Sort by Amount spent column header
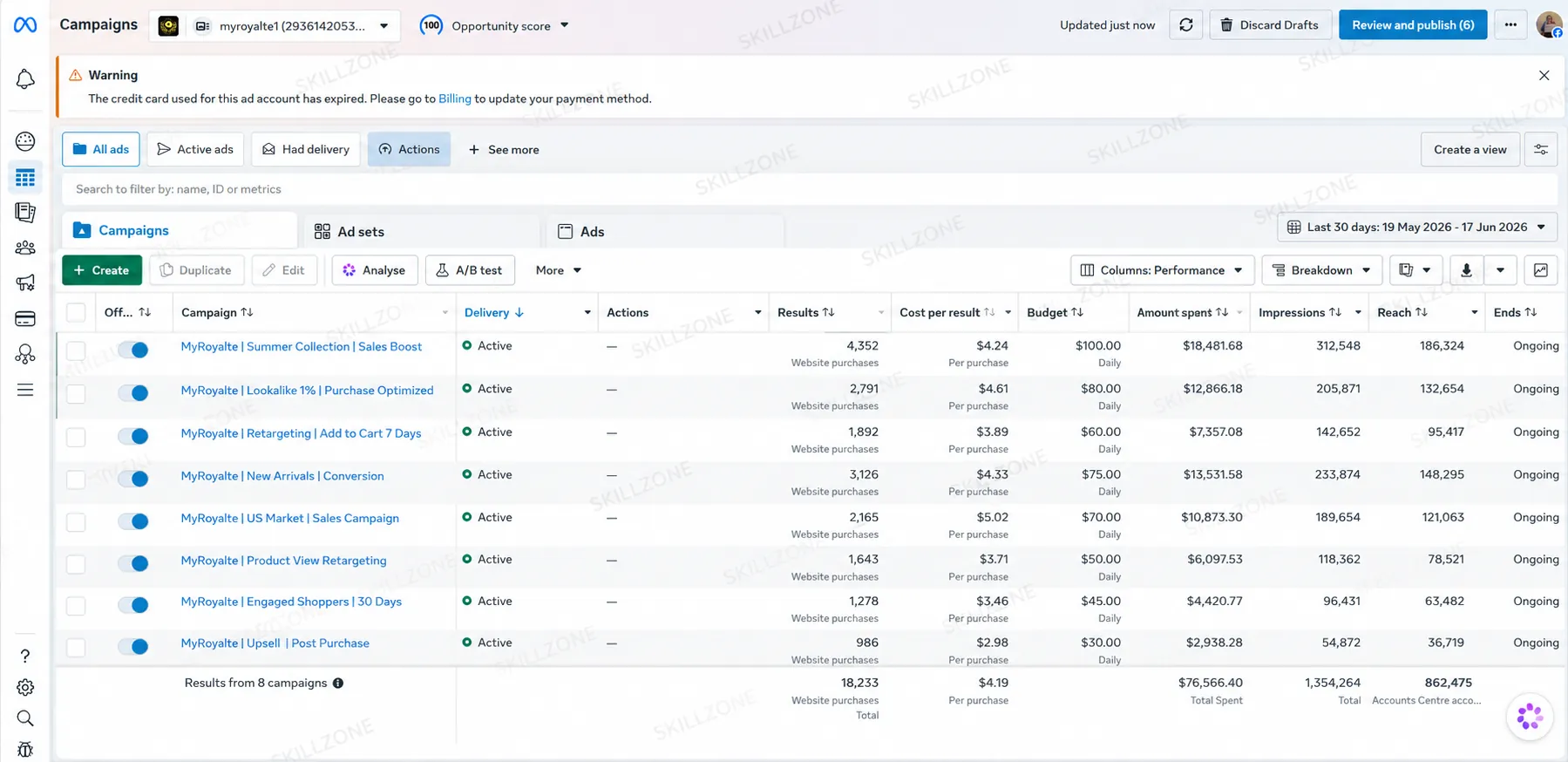The width and height of the screenshot is (1568, 762). [x=1183, y=313]
